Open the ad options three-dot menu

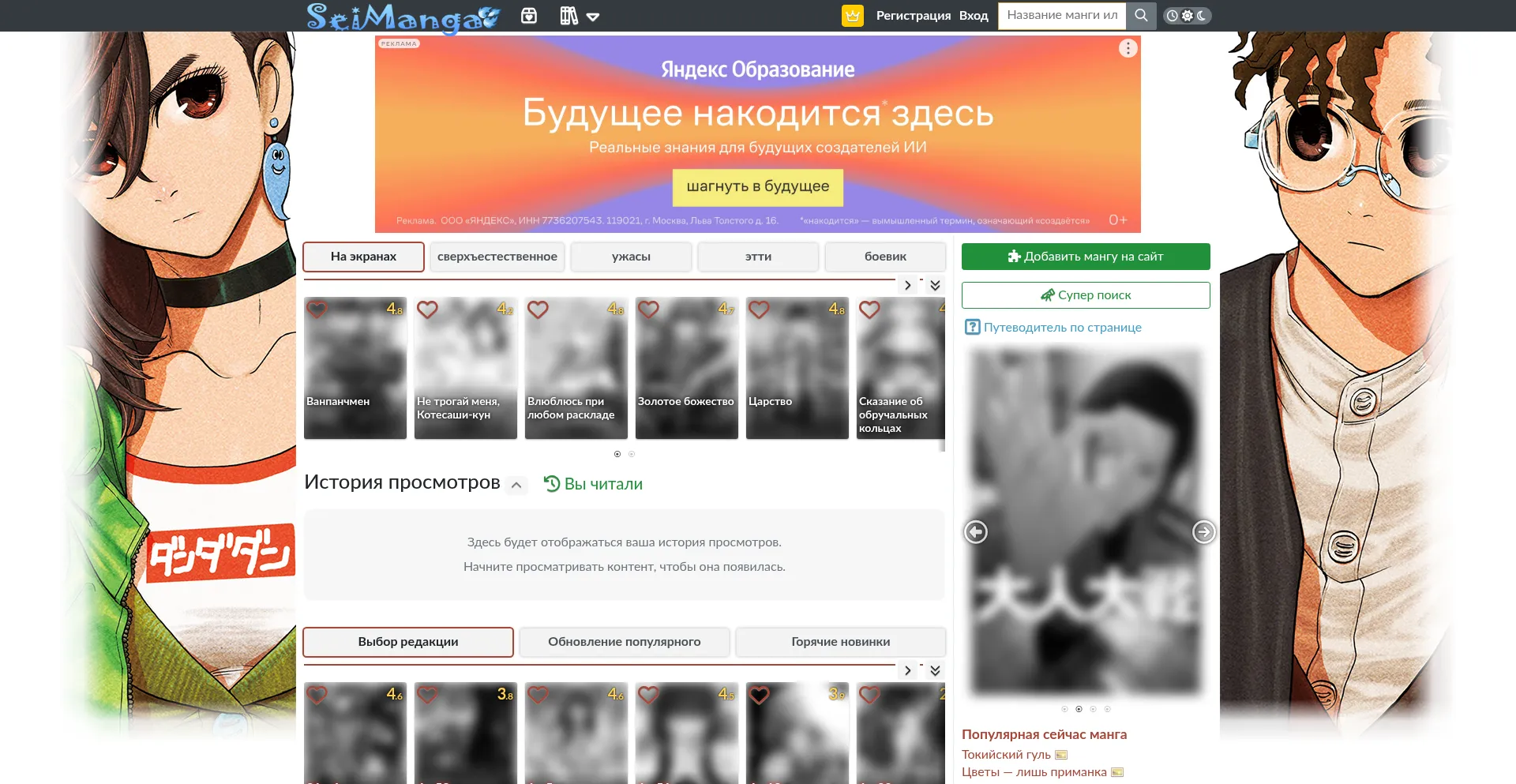tap(1128, 48)
